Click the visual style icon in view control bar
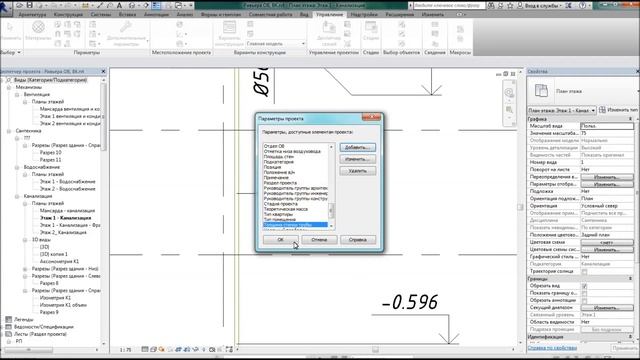Image resolution: width=640 pixels, height=360 pixels. 153,349
